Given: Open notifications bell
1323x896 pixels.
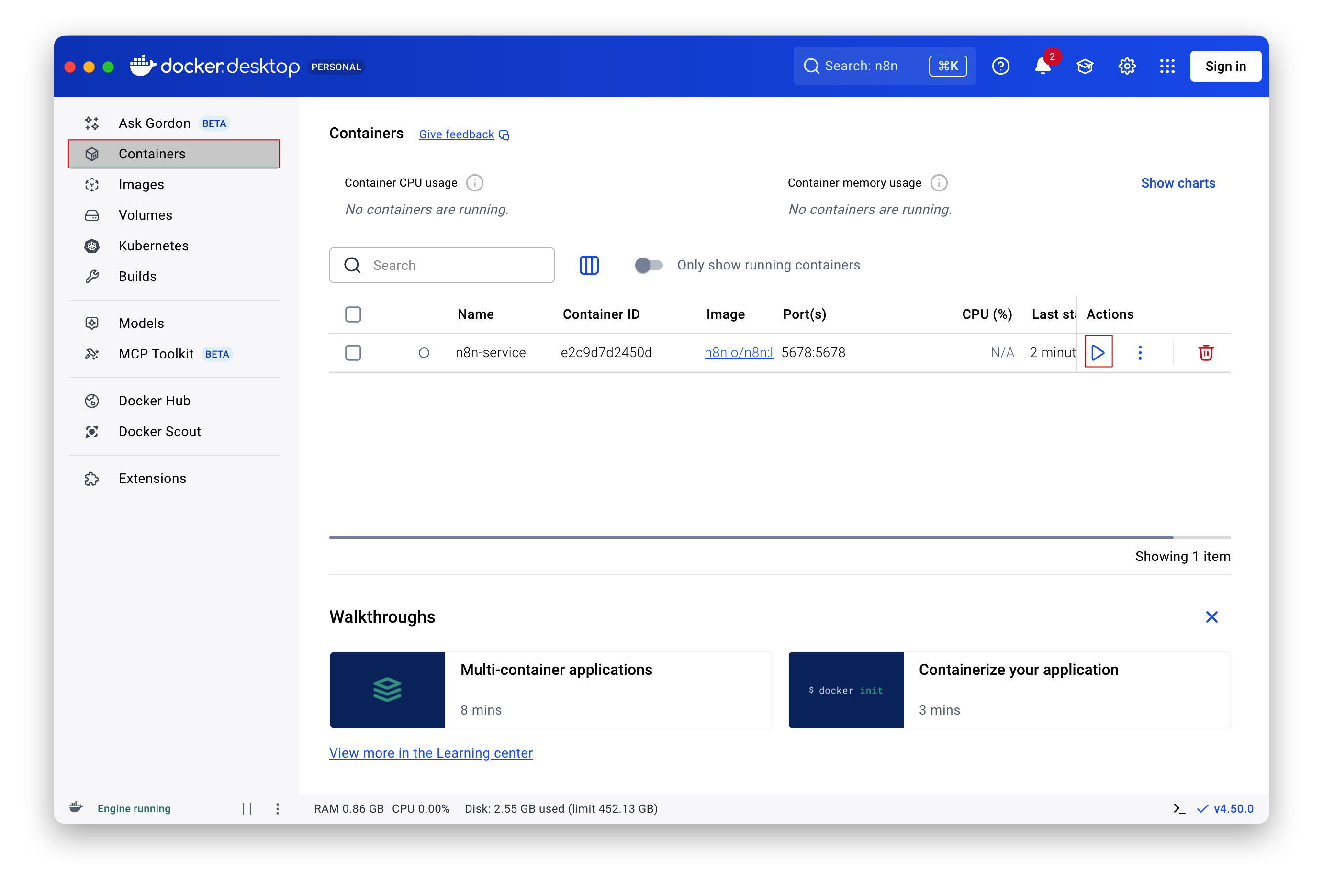Looking at the screenshot, I should tap(1043, 67).
